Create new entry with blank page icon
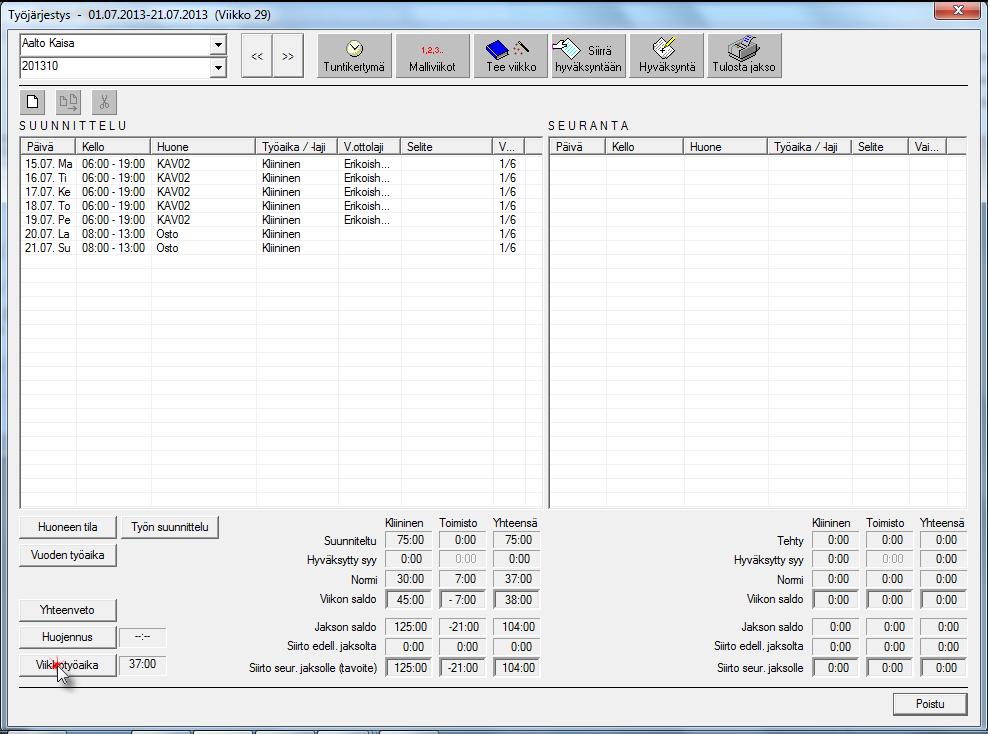988x734 pixels. [32, 101]
